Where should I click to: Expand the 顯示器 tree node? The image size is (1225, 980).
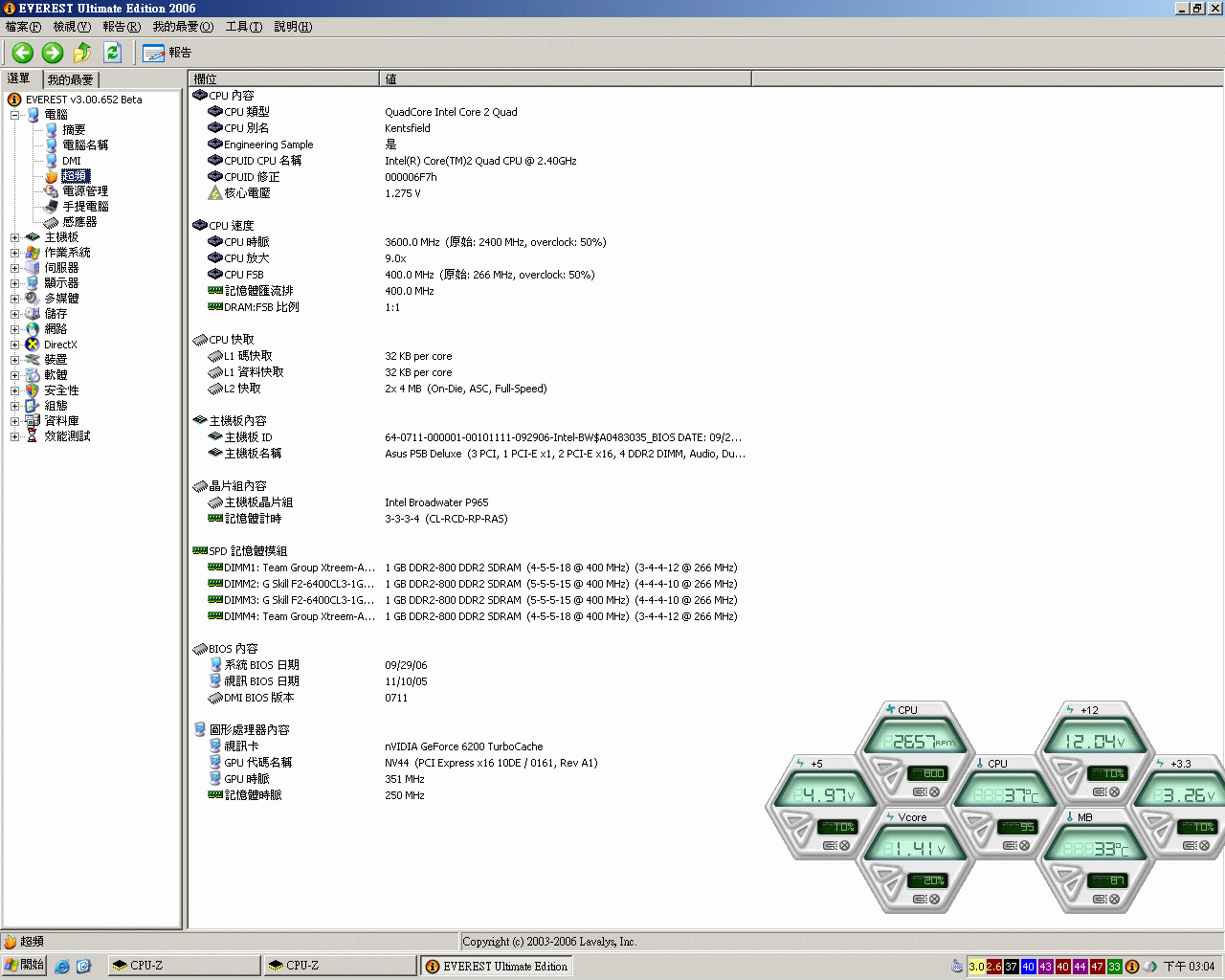pos(15,283)
